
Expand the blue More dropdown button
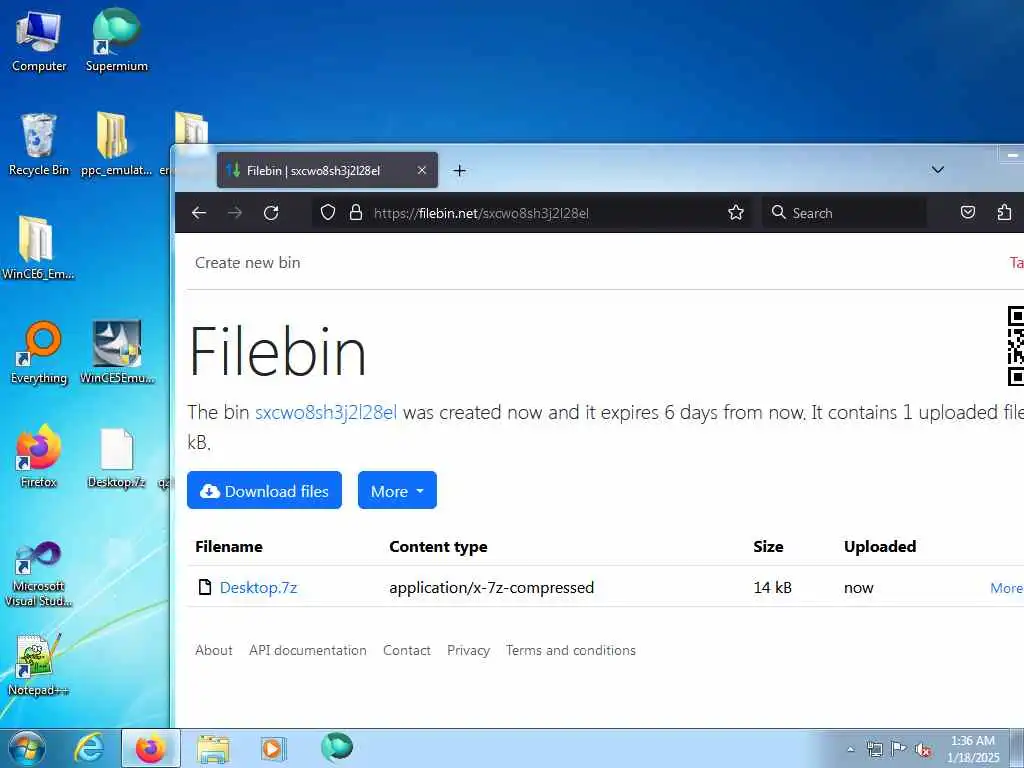coord(397,490)
